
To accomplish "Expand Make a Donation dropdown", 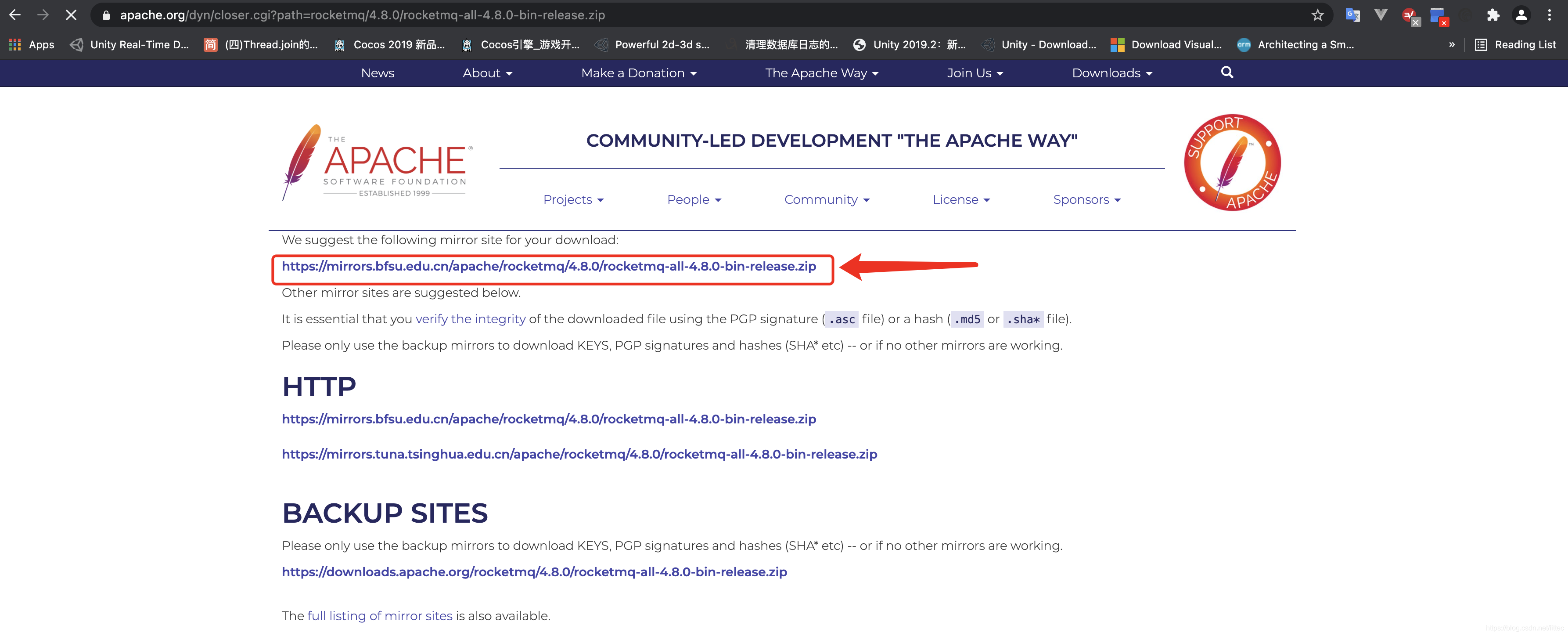I will pos(639,73).
